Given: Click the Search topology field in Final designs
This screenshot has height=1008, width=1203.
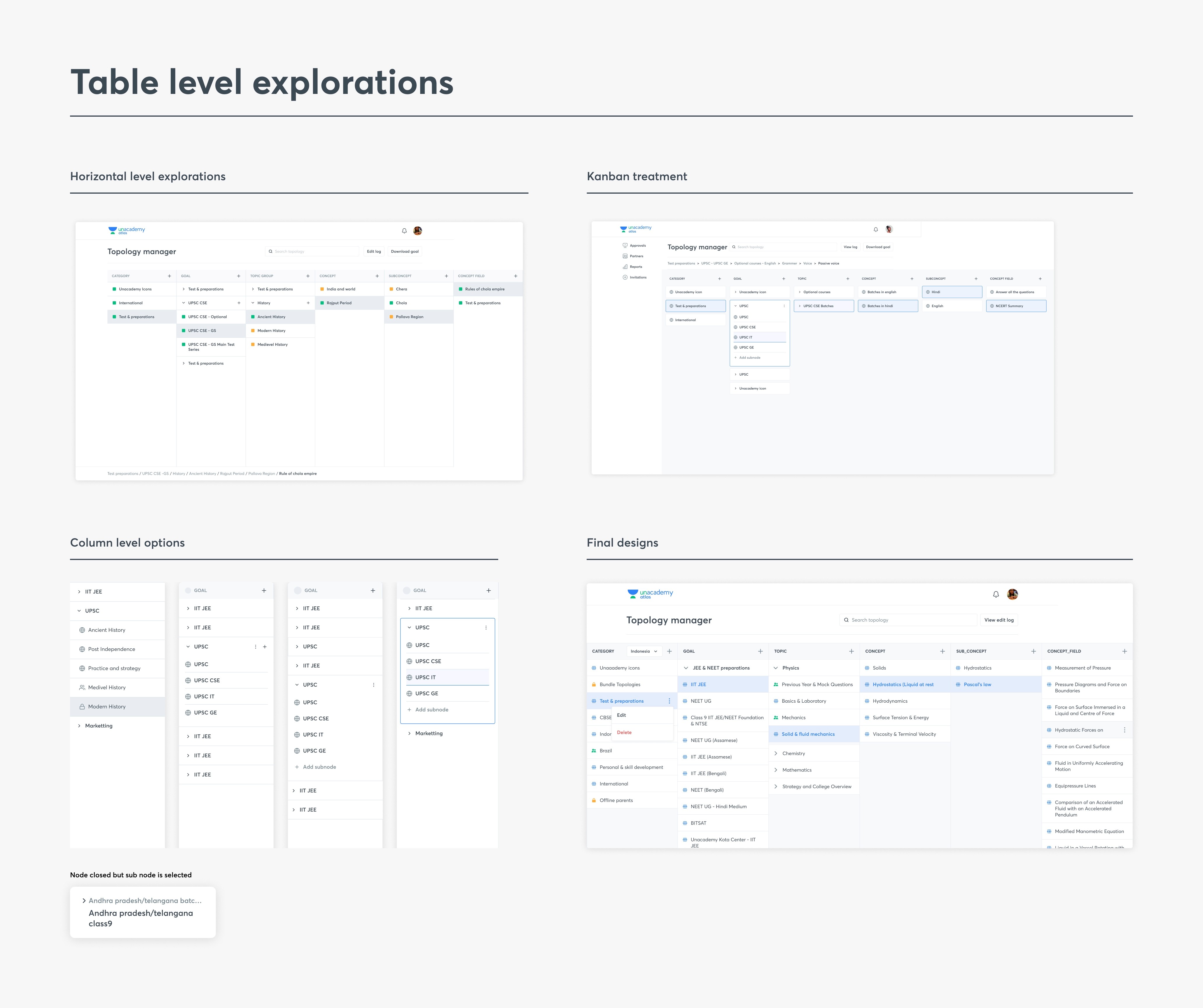Looking at the screenshot, I should click(911, 620).
